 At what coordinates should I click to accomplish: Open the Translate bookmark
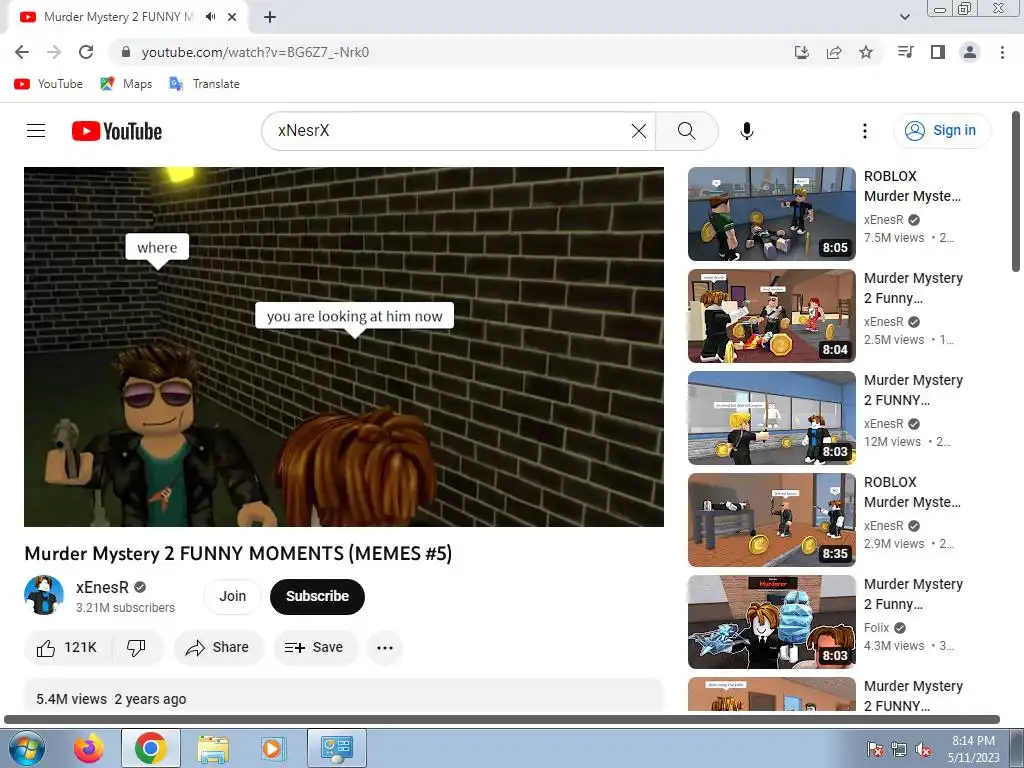coord(204,84)
